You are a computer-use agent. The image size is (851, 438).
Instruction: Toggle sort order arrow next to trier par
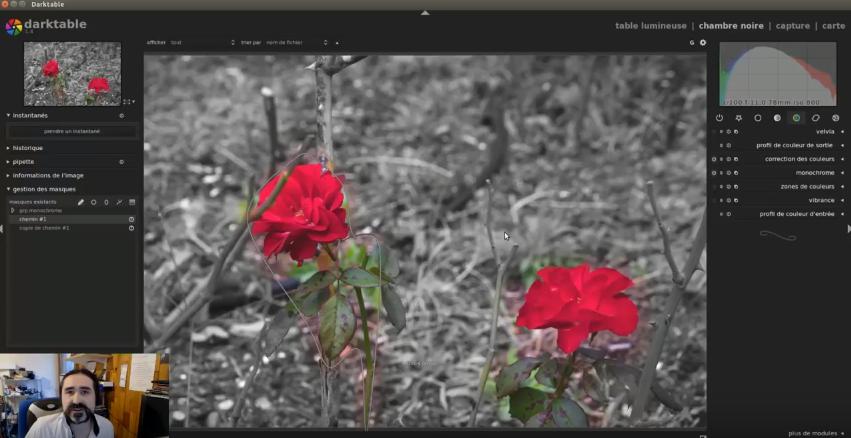click(x=336, y=42)
